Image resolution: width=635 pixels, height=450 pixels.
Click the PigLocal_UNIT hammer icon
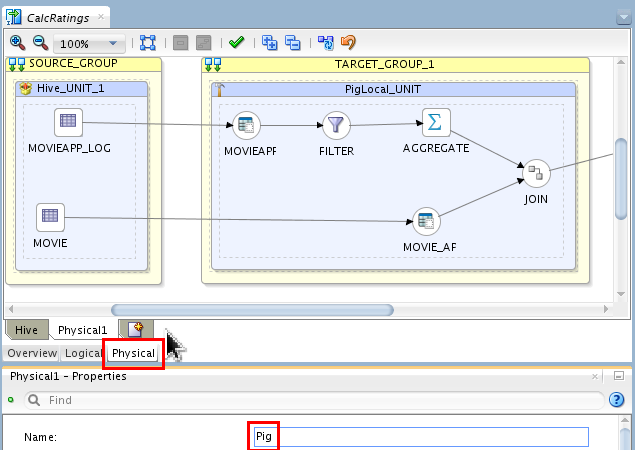(219, 90)
